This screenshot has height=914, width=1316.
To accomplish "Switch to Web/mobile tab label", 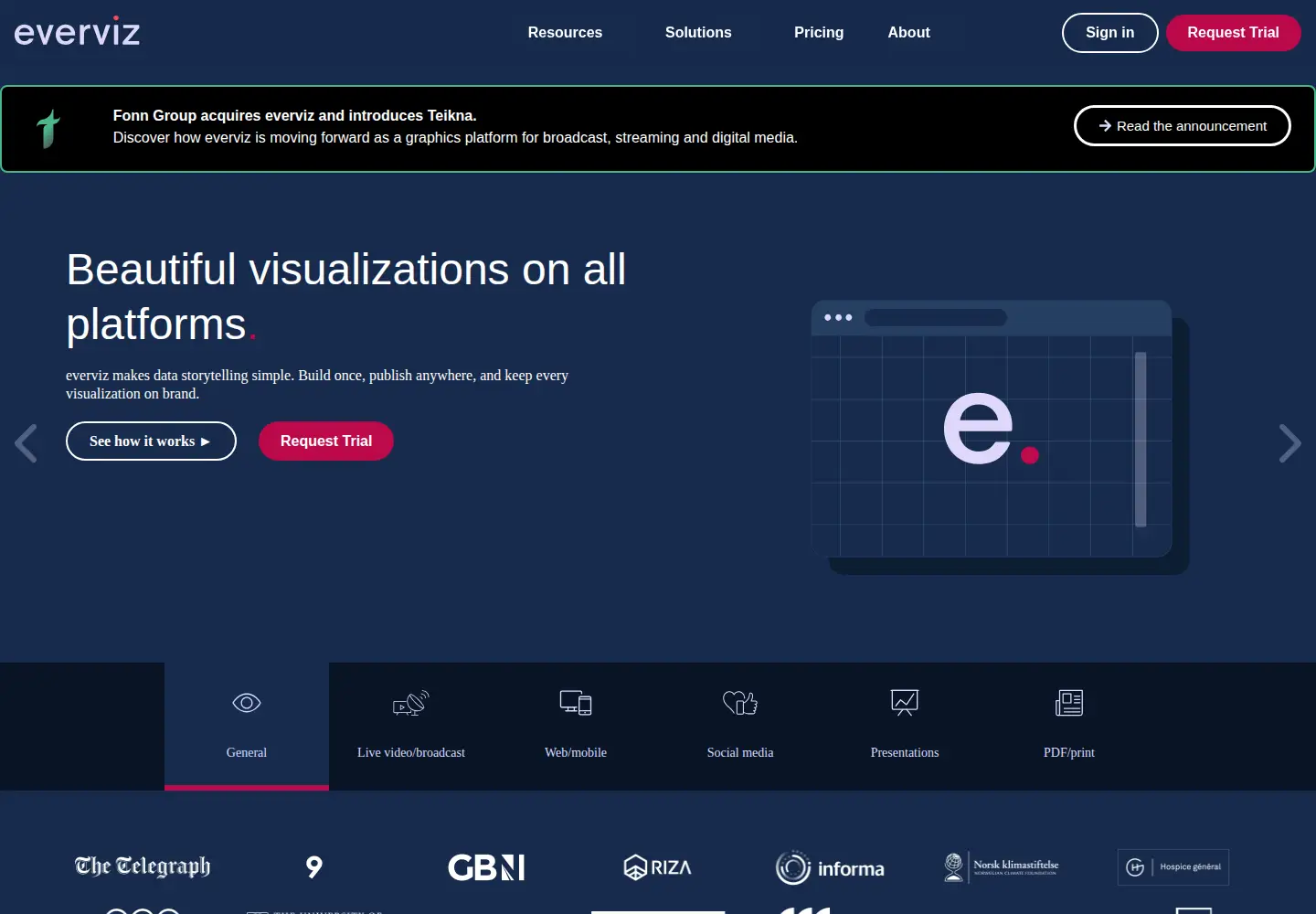I will tap(576, 752).
